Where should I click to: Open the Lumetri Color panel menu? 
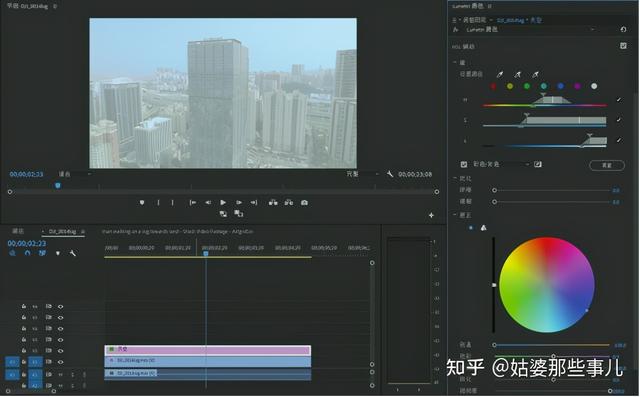[x=489, y=6]
